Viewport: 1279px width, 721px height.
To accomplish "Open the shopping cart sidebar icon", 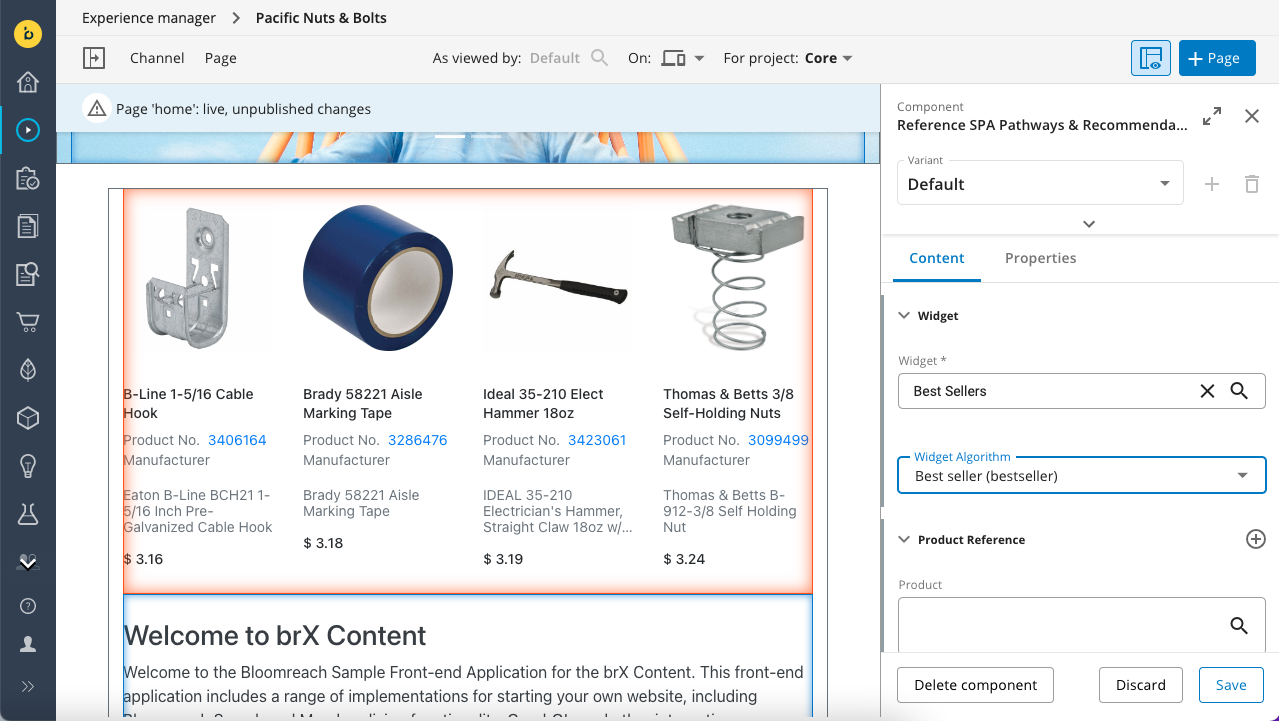I will (x=28, y=322).
